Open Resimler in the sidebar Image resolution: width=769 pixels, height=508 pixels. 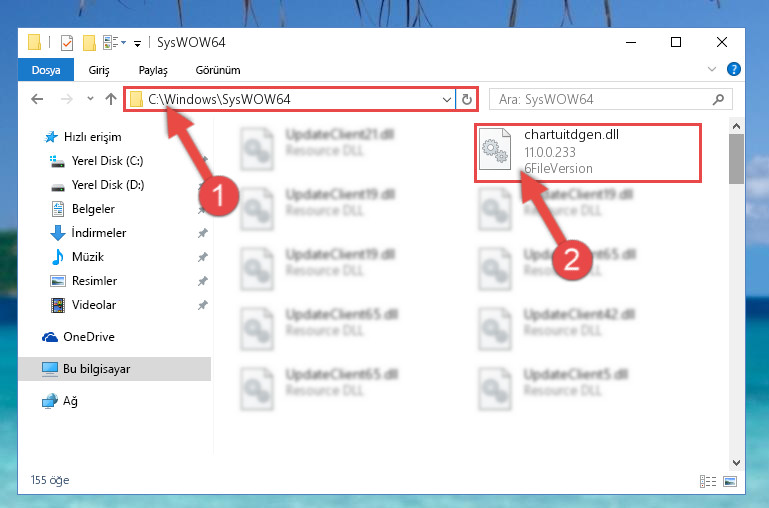[x=84, y=281]
